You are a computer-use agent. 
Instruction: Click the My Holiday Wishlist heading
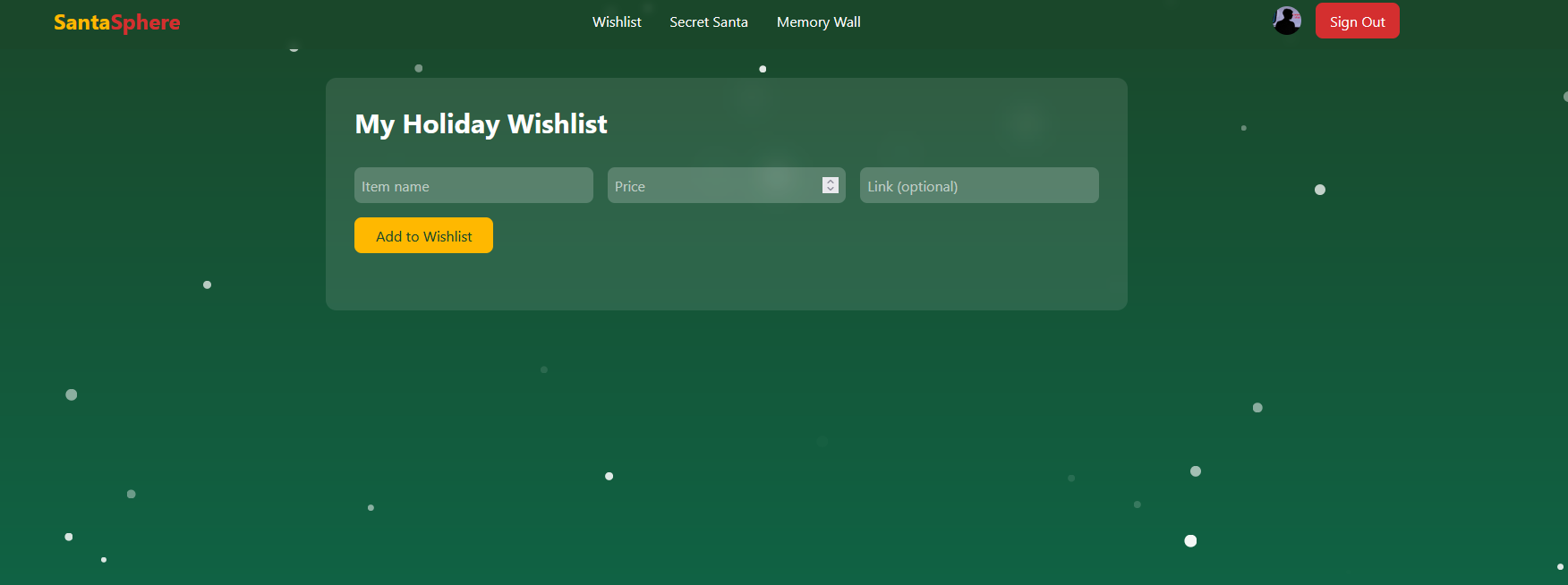coord(481,124)
